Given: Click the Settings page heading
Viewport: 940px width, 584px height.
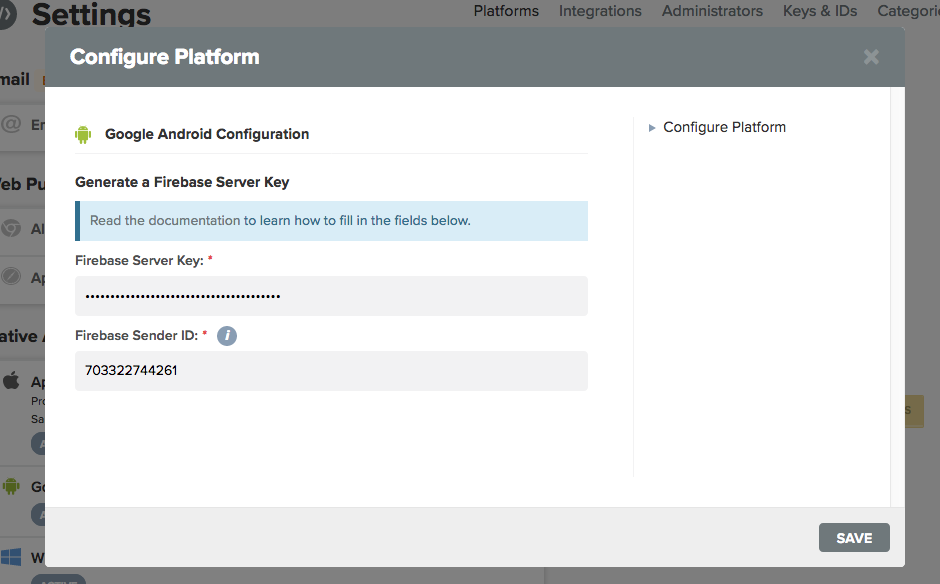Looking at the screenshot, I should (x=91, y=14).
